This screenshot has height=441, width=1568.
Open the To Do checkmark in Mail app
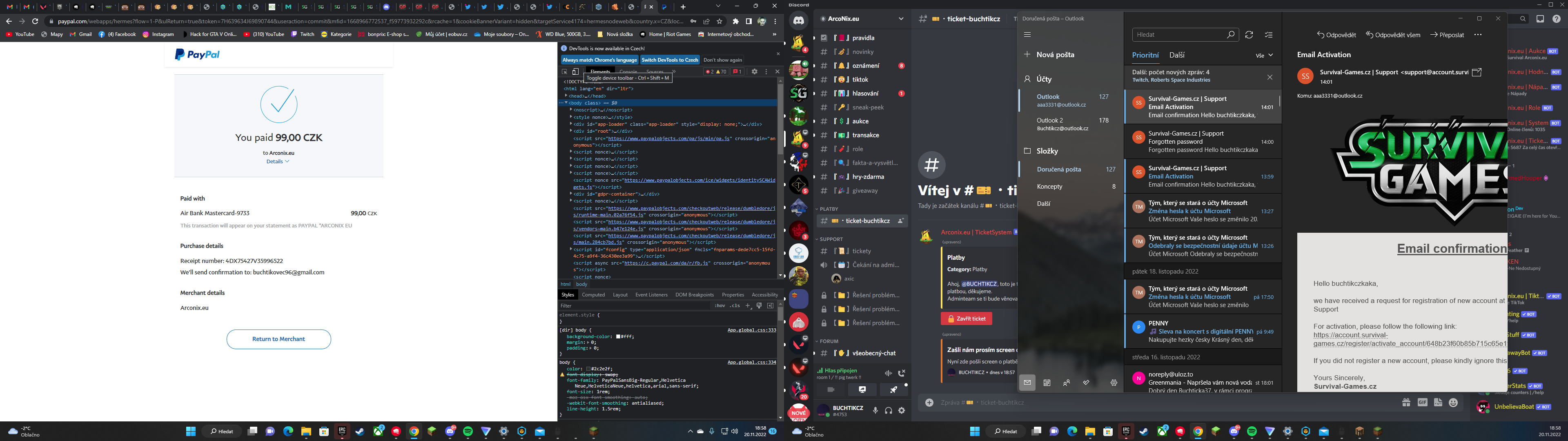point(1086,383)
